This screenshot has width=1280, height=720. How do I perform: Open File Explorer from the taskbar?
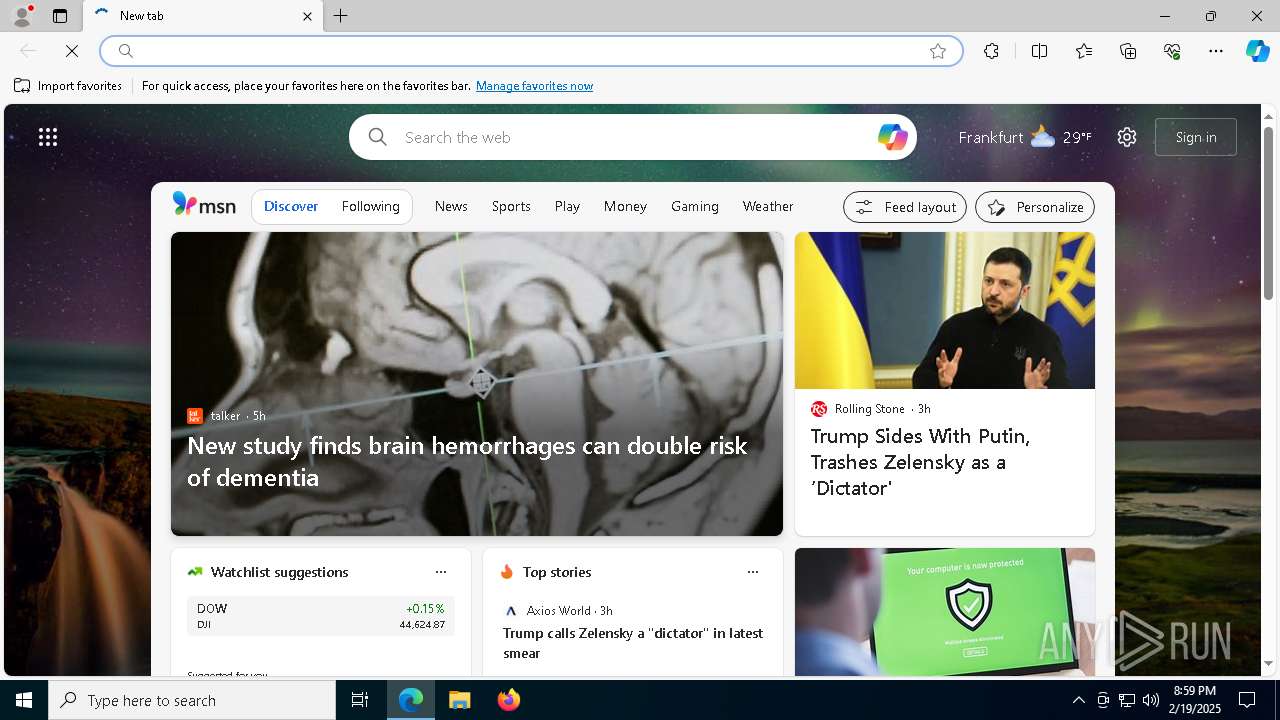460,700
